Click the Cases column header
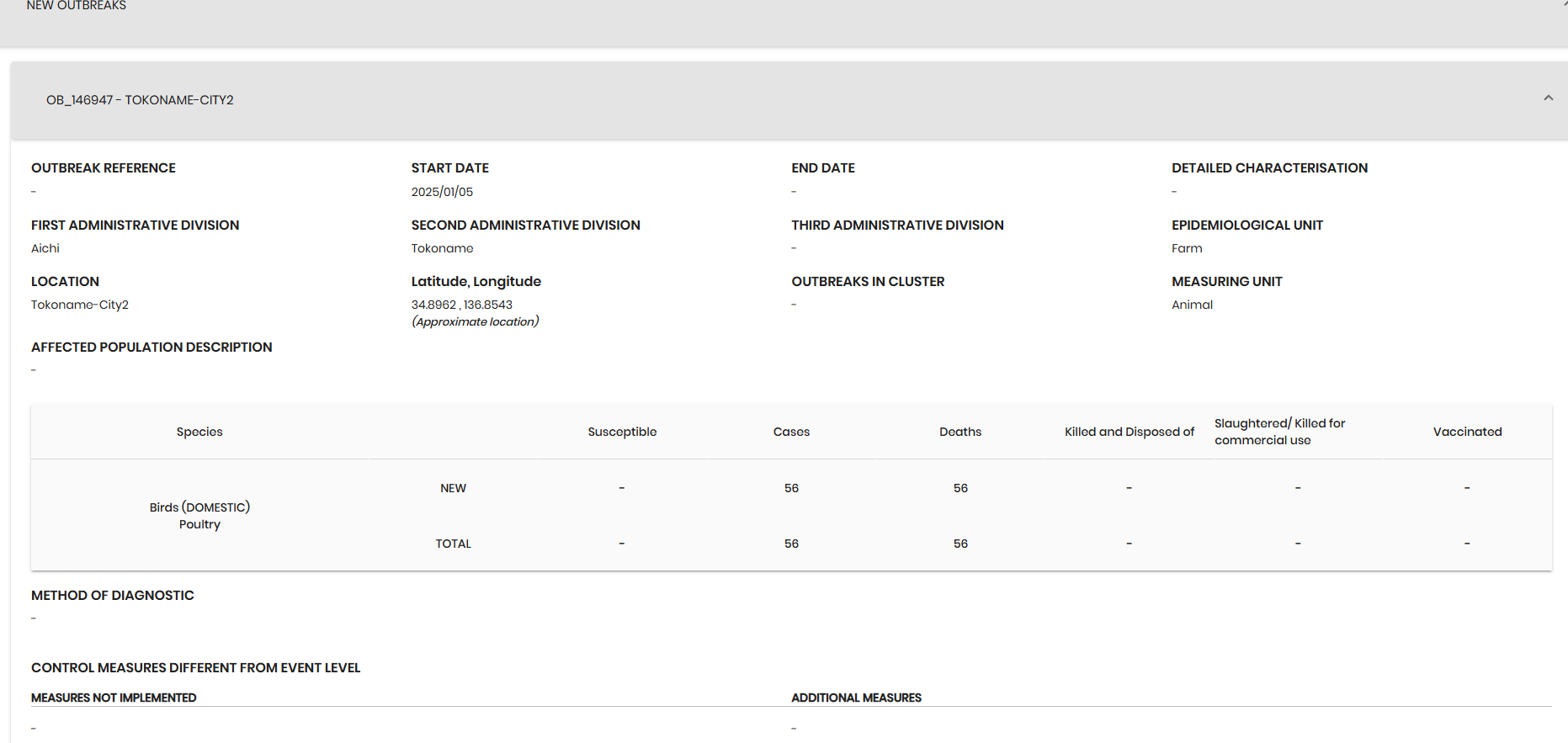Viewport: 1568px width, 743px height. 791,432
